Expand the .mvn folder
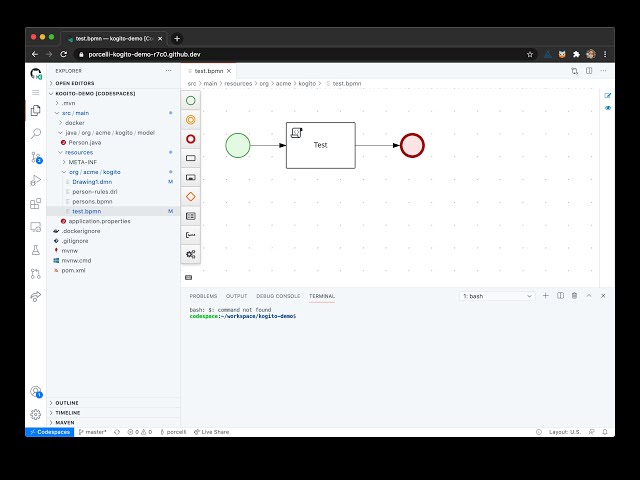640x480 pixels. click(113, 103)
